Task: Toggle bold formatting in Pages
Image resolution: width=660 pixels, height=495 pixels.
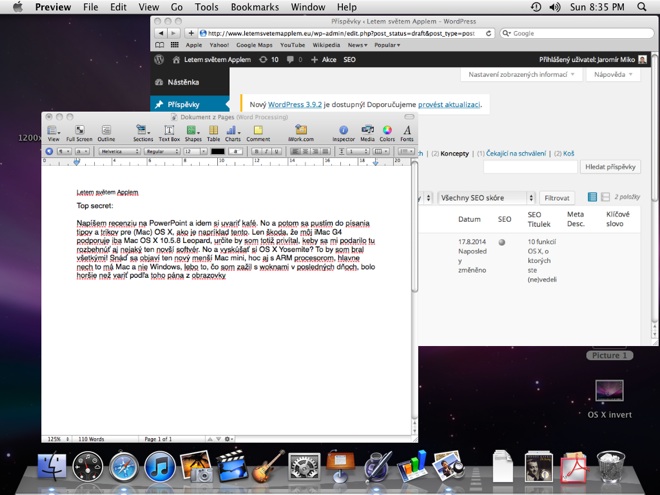Action: [256, 151]
